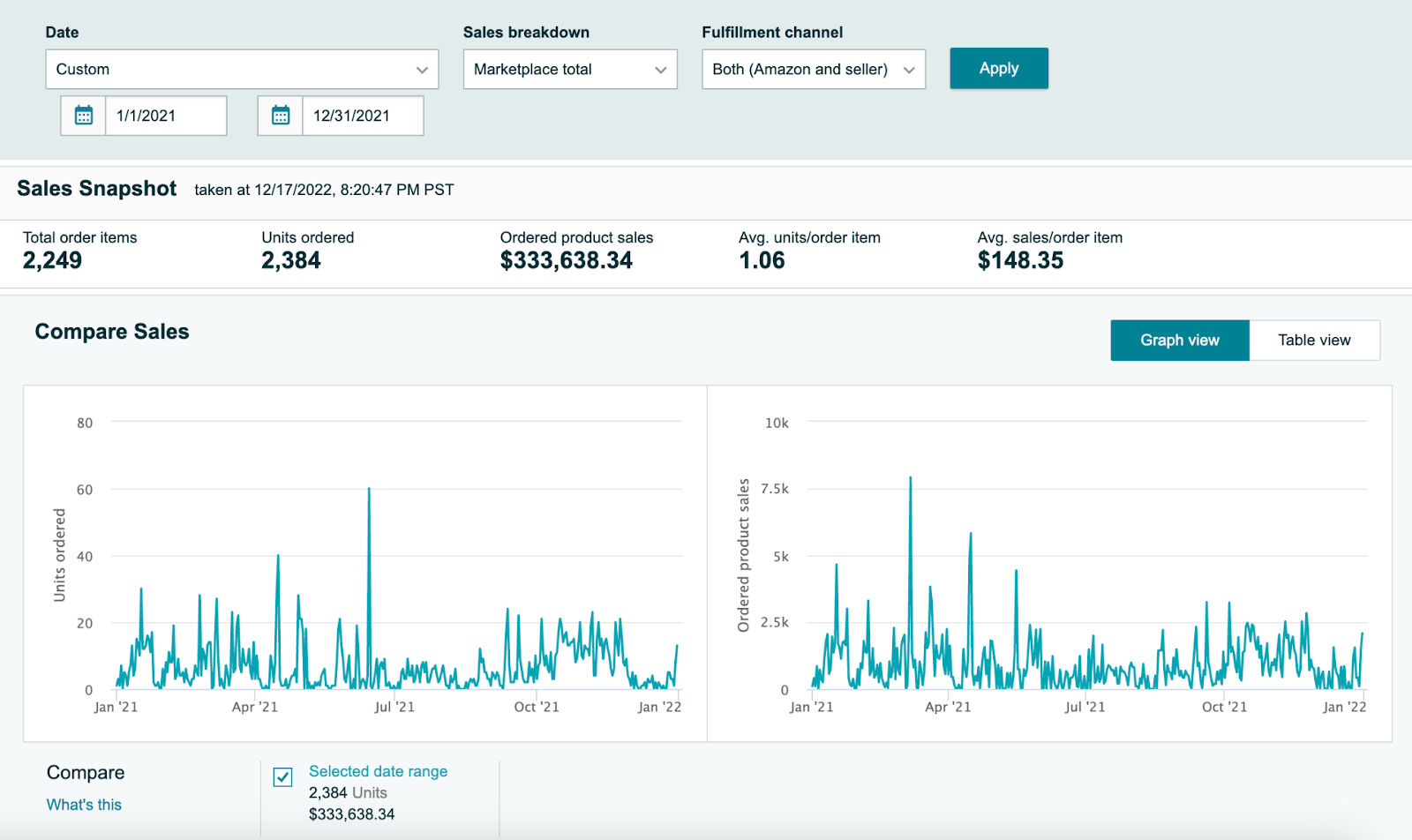Open the start date calendar icon
Viewport: 1412px width, 840px height.
point(84,116)
